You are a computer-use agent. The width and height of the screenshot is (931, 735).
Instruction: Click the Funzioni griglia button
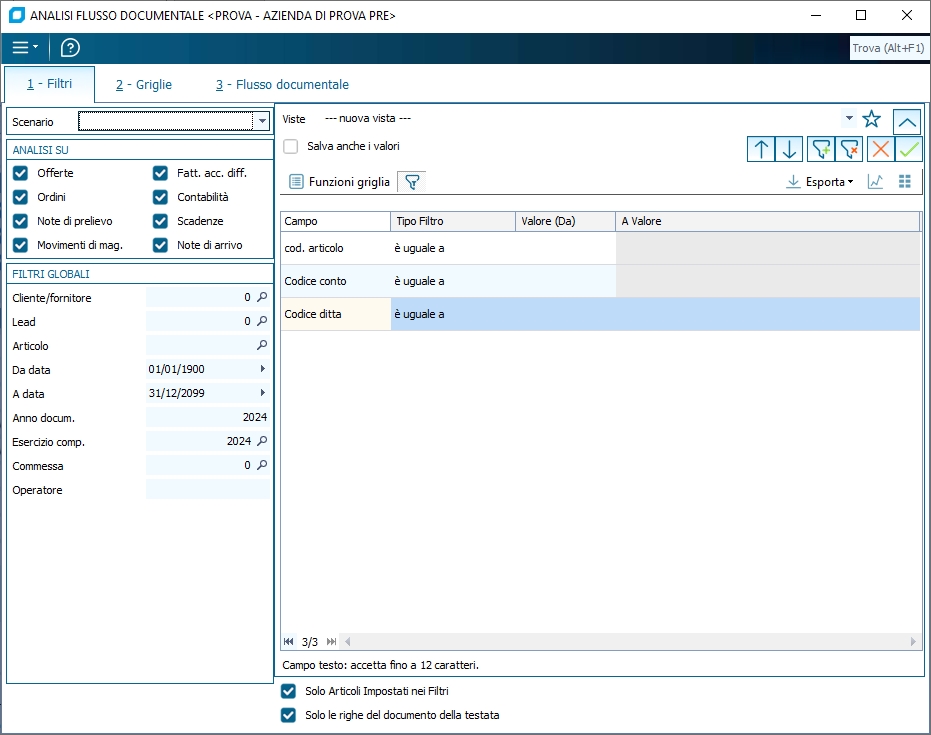pyautogui.click(x=339, y=182)
